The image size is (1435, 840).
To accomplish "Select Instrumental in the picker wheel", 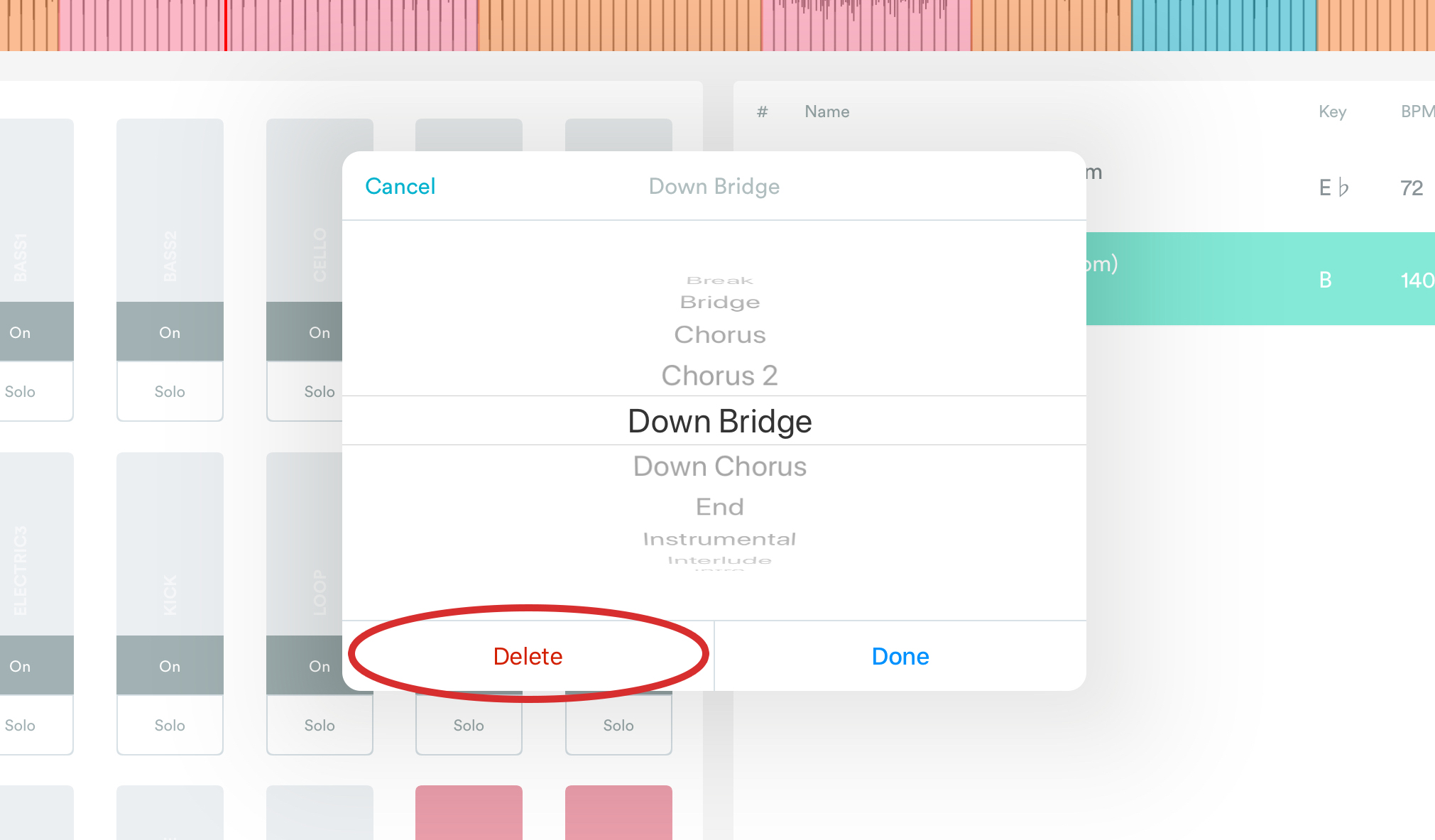I will click(719, 538).
